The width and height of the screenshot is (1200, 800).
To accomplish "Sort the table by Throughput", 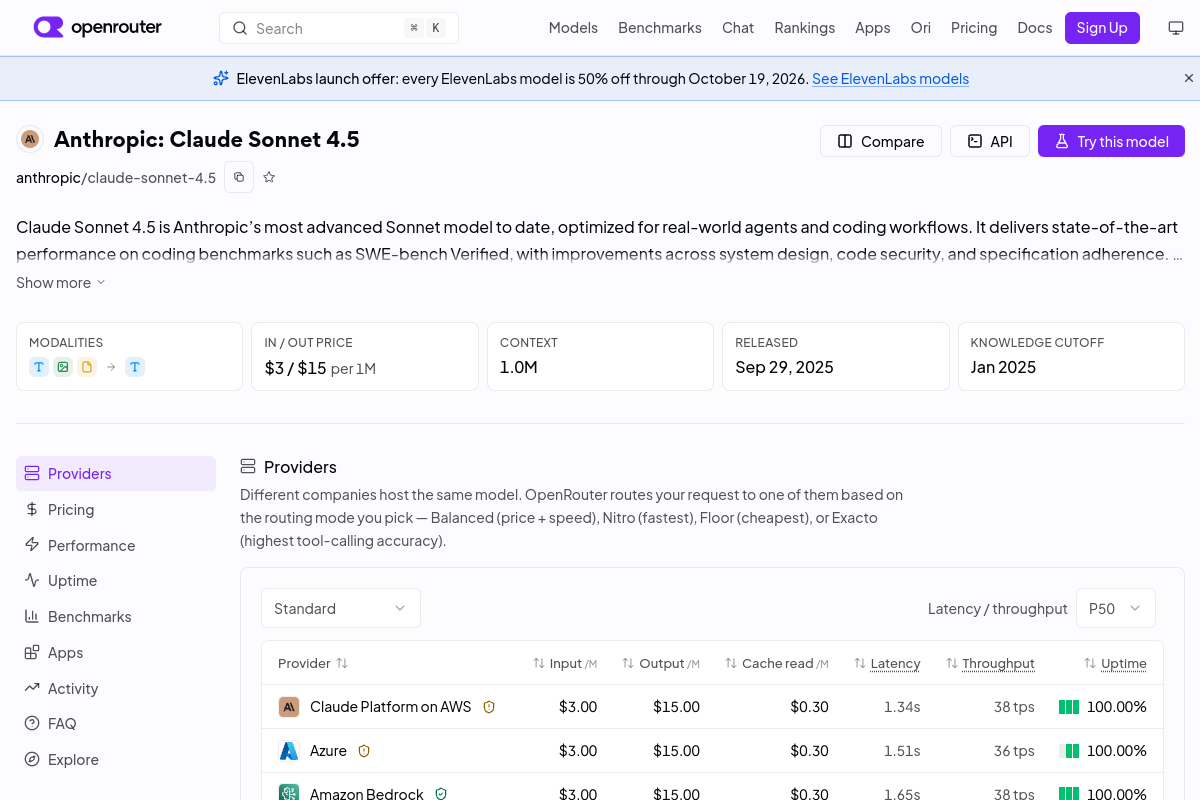I will coord(989,663).
